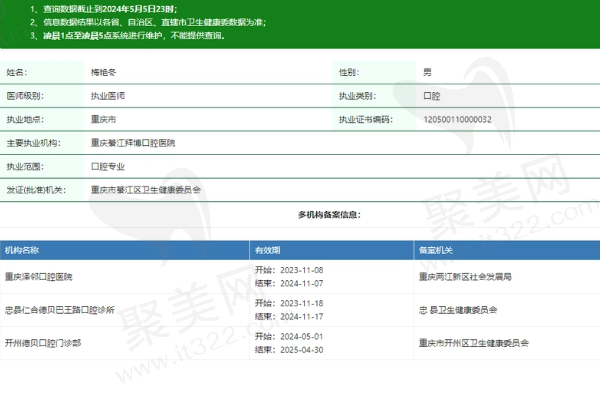Click the '性别:' field label

point(349,72)
